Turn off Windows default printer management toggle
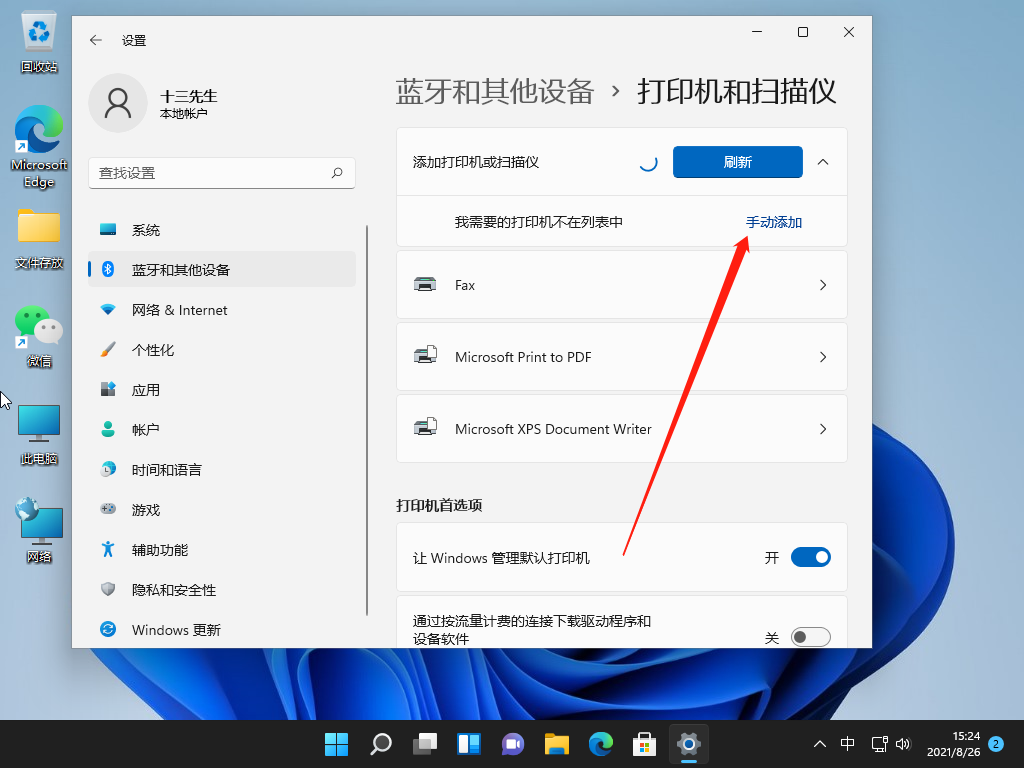Screen dimensions: 1024x768 pyautogui.click(x=810, y=557)
